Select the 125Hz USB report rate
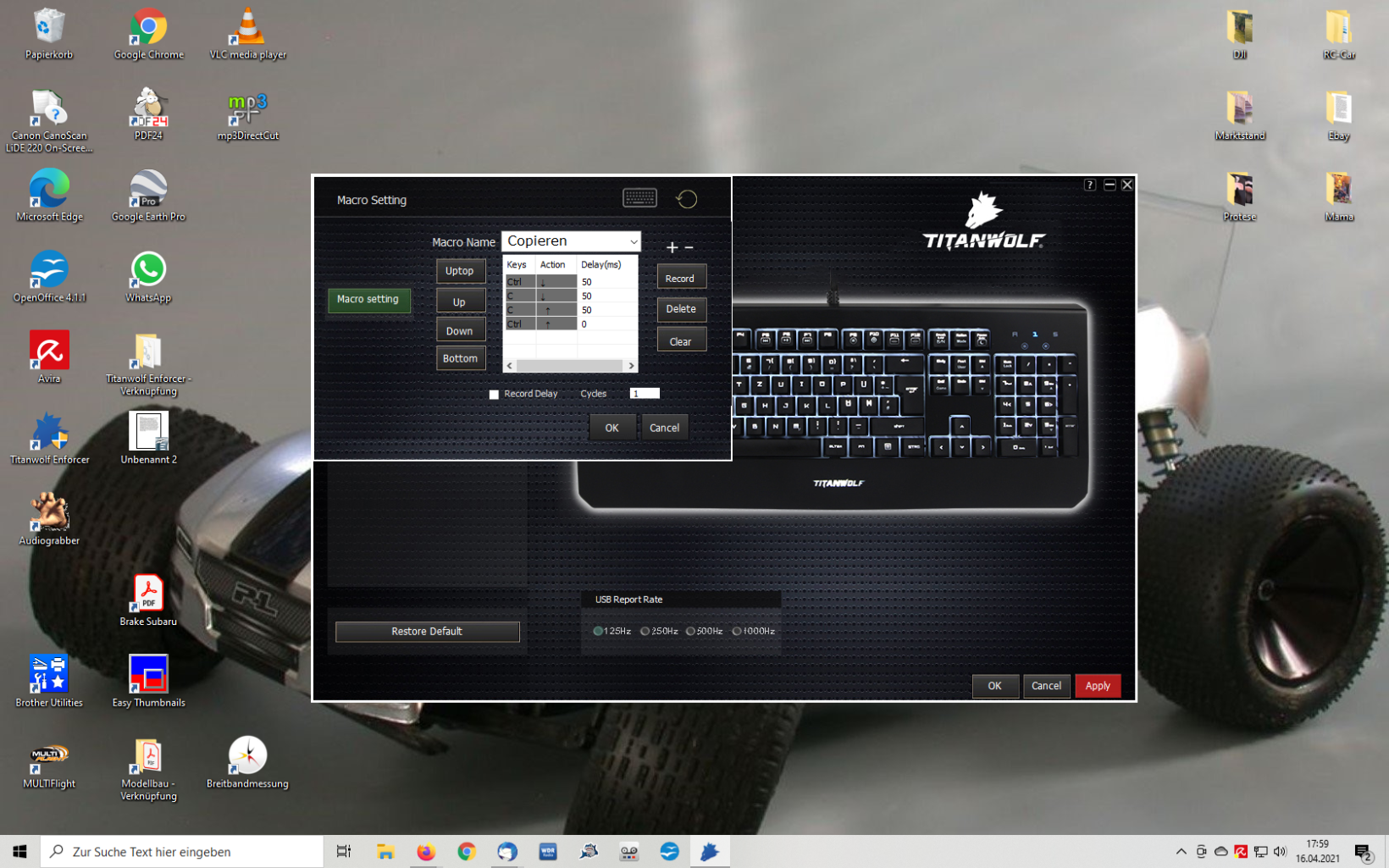The width and height of the screenshot is (1389, 868). pos(598,631)
